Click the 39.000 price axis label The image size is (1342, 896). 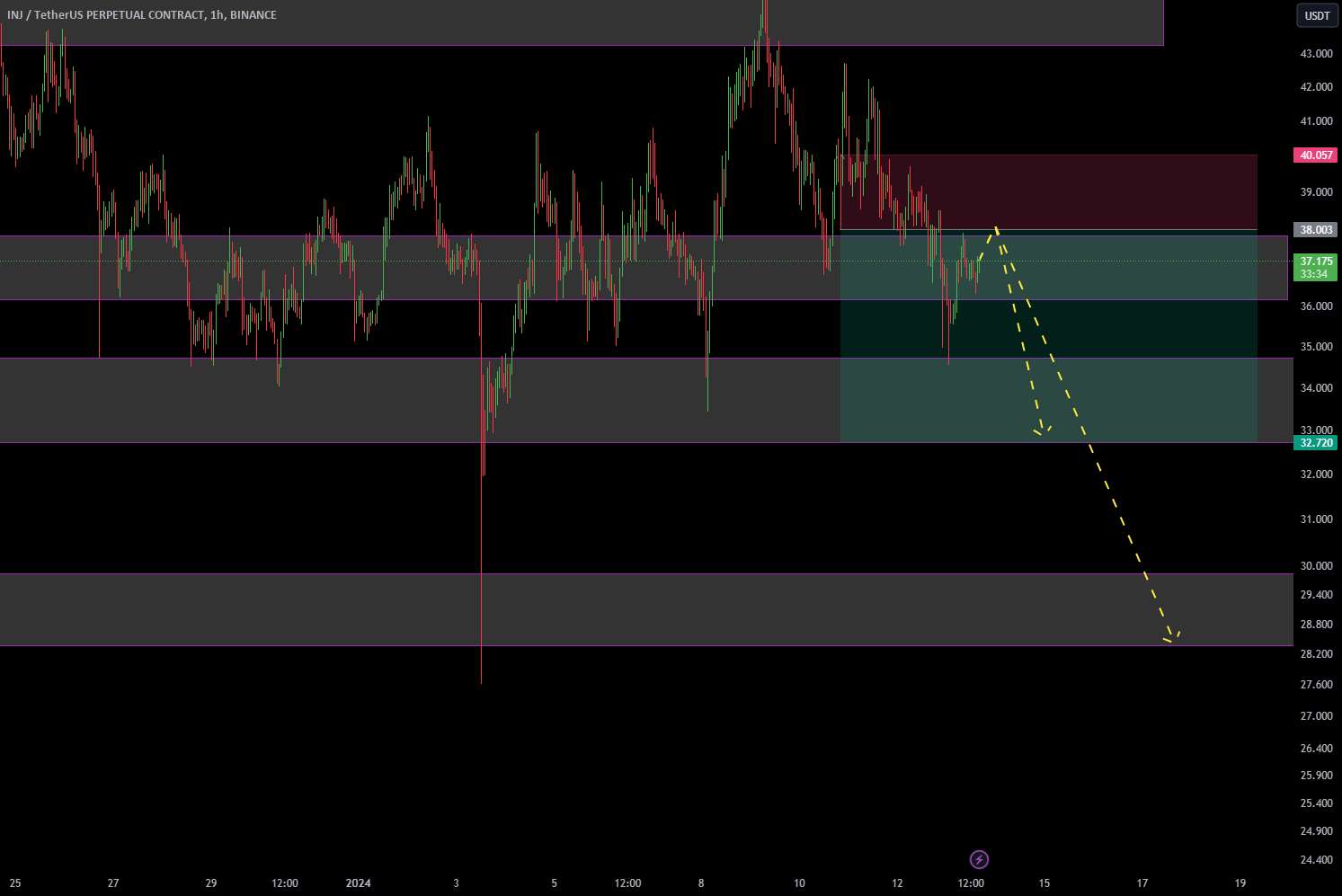click(x=1316, y=192)
